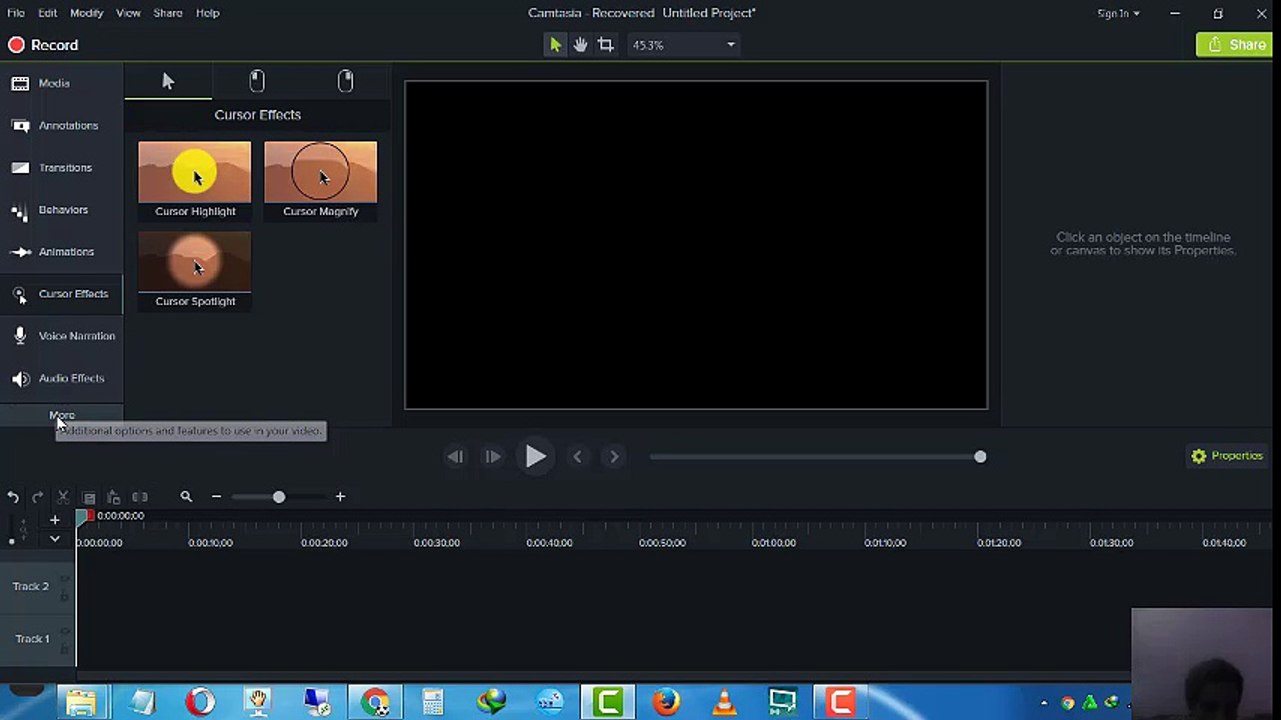Image resolution: width=1281 pixels, height=720 pixels.
Task: Open the View menu
Action: 128,13
